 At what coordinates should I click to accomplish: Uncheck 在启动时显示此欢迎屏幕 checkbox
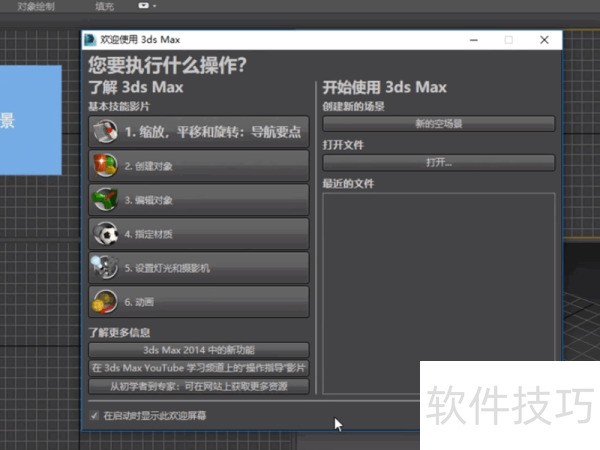click(x=95, y=414)
